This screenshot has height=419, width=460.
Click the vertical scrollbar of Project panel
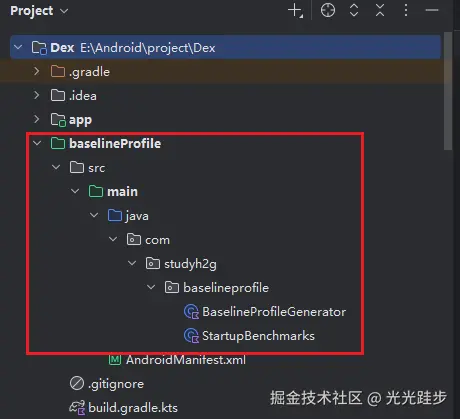tap(448, 91)
